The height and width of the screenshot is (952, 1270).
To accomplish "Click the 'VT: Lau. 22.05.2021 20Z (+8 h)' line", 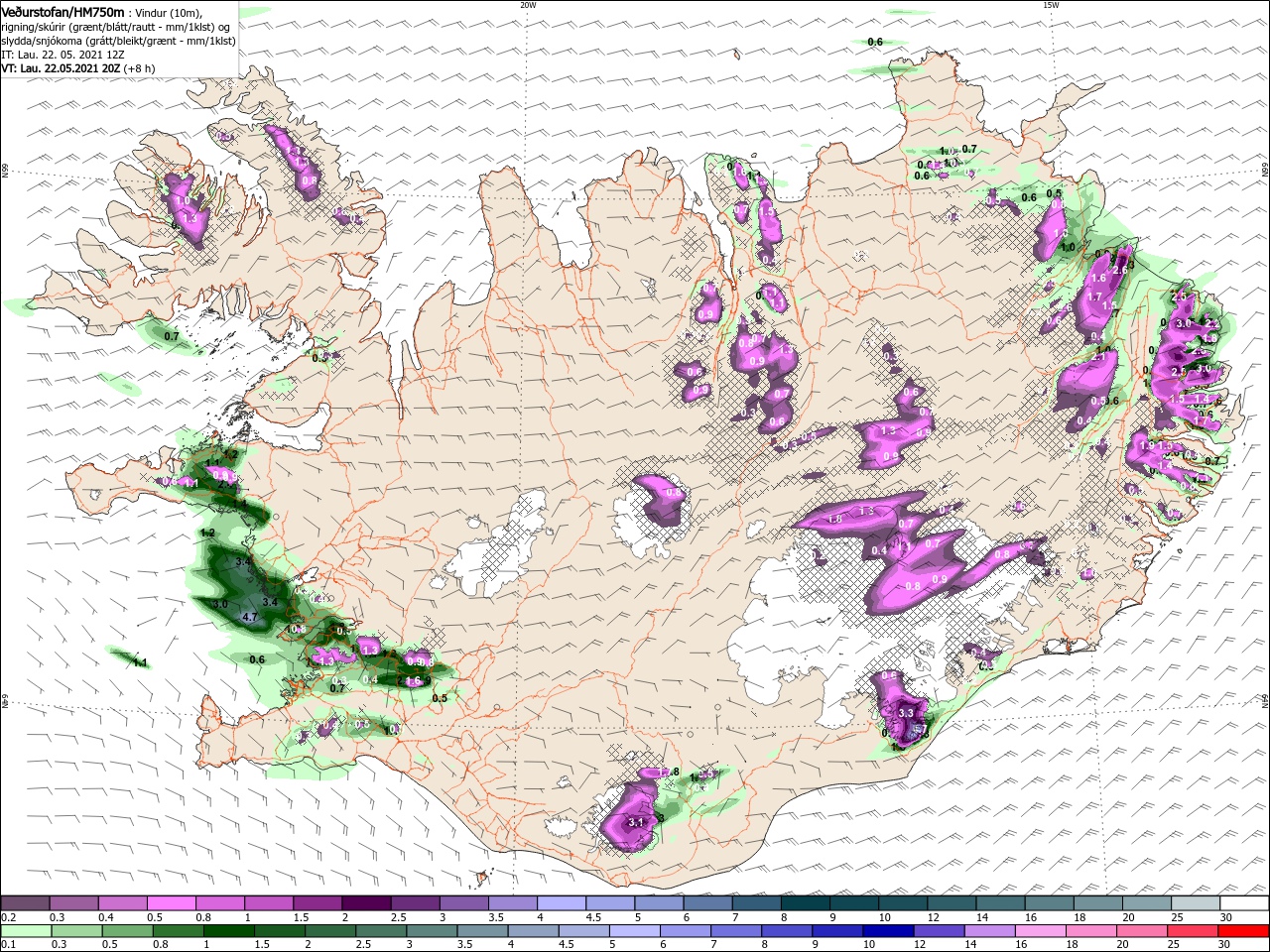I will click(77, 68).
